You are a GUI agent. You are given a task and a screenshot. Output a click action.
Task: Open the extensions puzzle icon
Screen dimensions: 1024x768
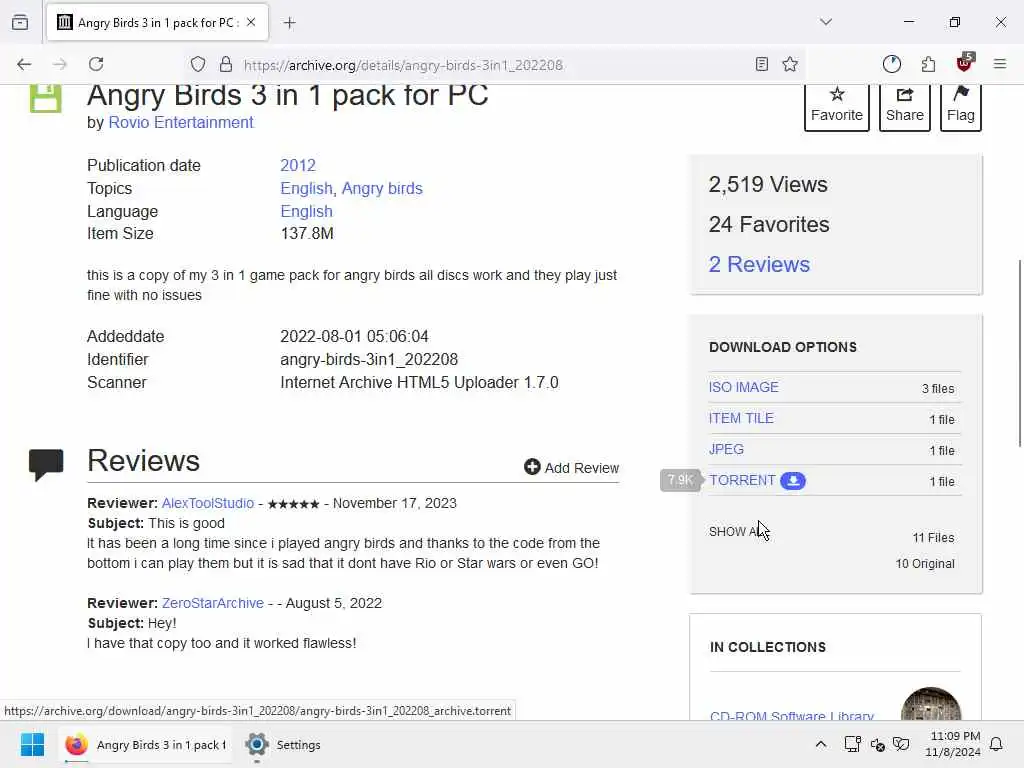coord(928,64)
